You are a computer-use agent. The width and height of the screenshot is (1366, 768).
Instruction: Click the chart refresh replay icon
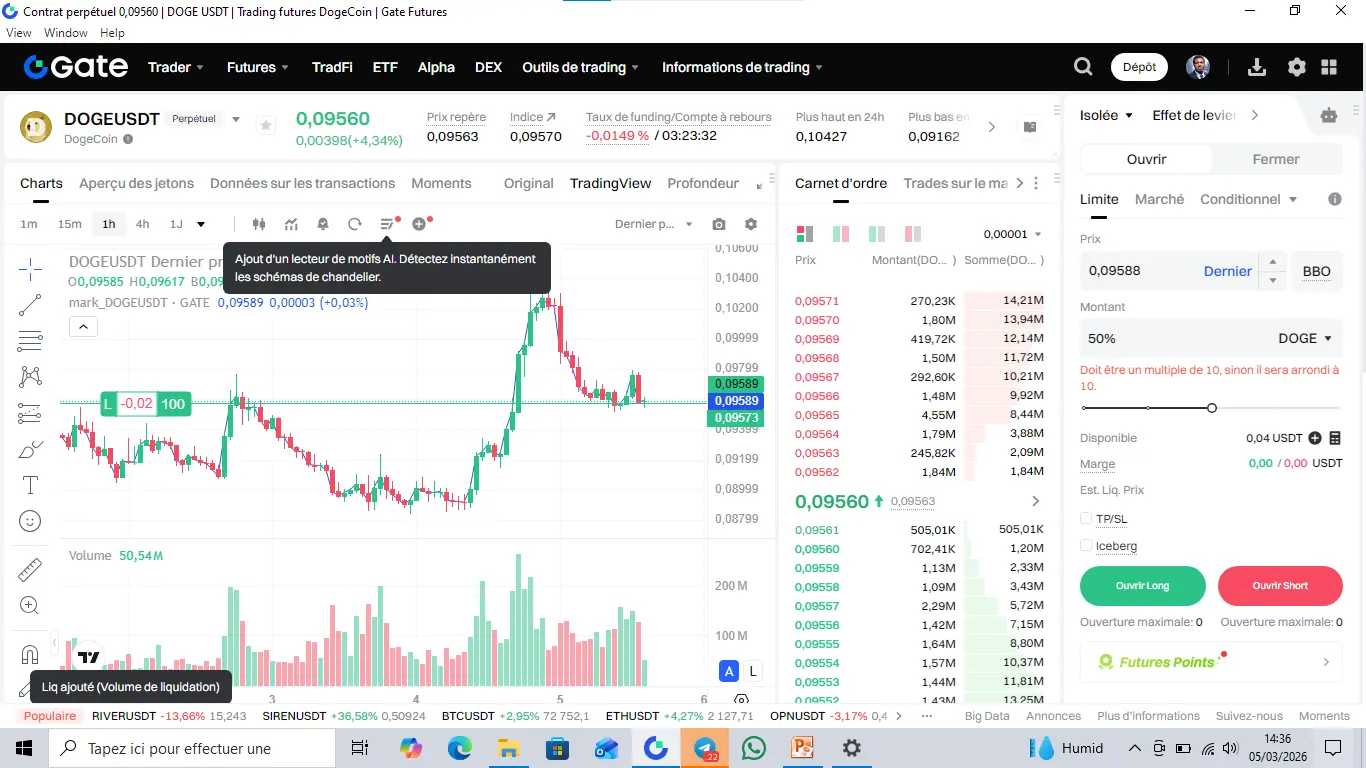click(x=355, y=224)
